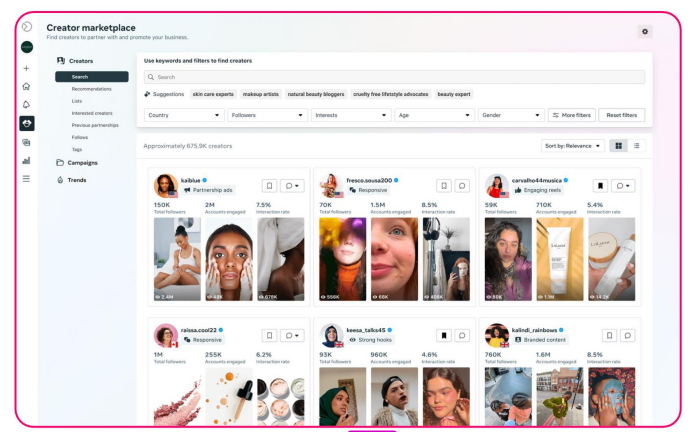Image resolution: width=695 pixels, height=437 pixels.
Task: Click the home icon in left sidebar
Action: point(27,86)
